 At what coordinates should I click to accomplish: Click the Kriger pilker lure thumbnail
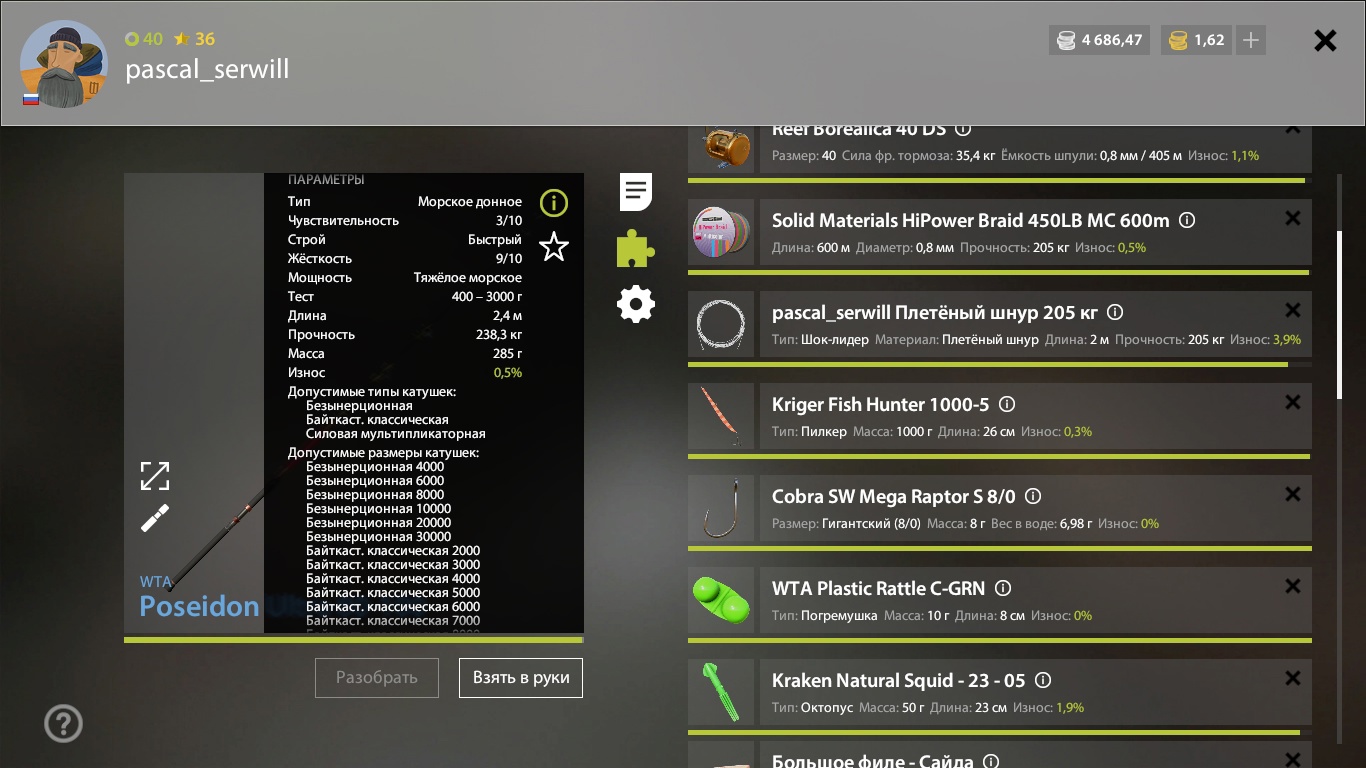(x=721, y=416)
